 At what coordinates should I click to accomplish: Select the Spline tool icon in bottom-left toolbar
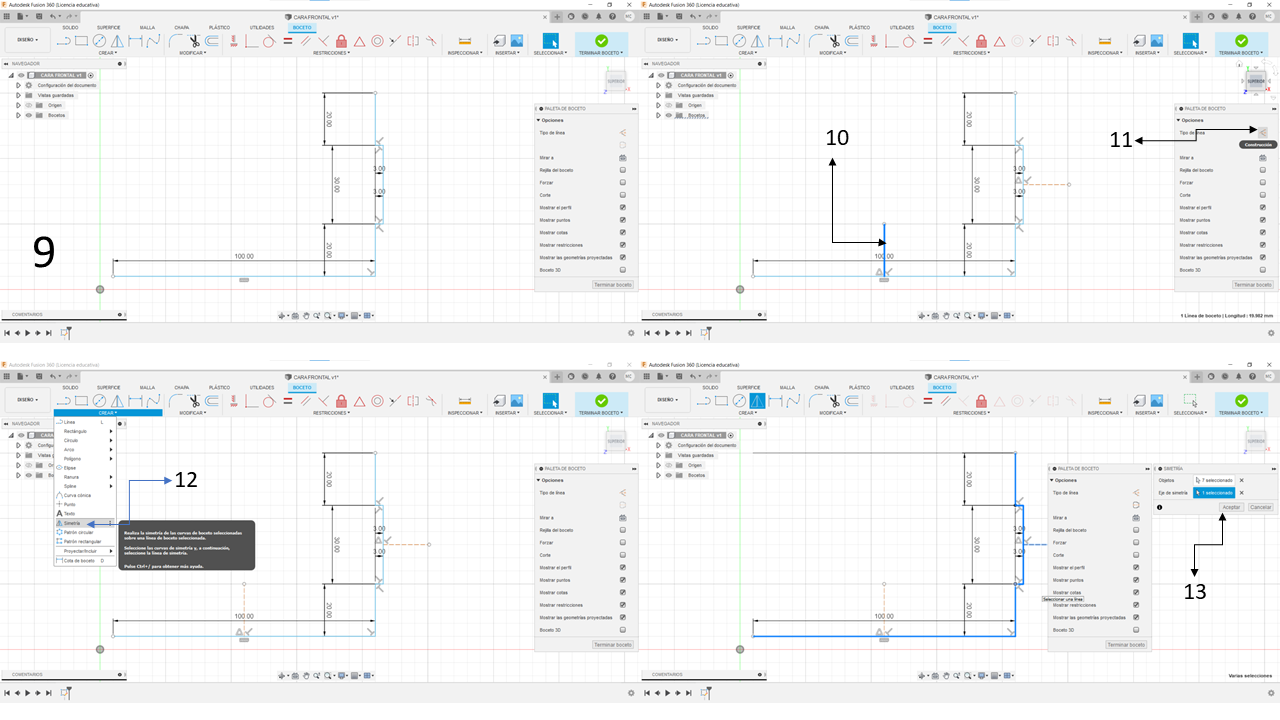pos(154,401)
